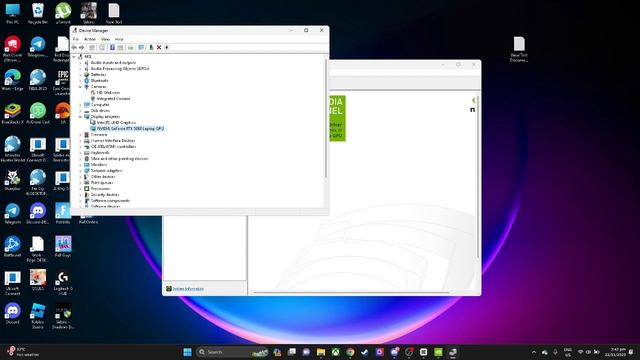640x360 pixels.
Task: Collapse the Display adapters node
Action: click(80, 117)
